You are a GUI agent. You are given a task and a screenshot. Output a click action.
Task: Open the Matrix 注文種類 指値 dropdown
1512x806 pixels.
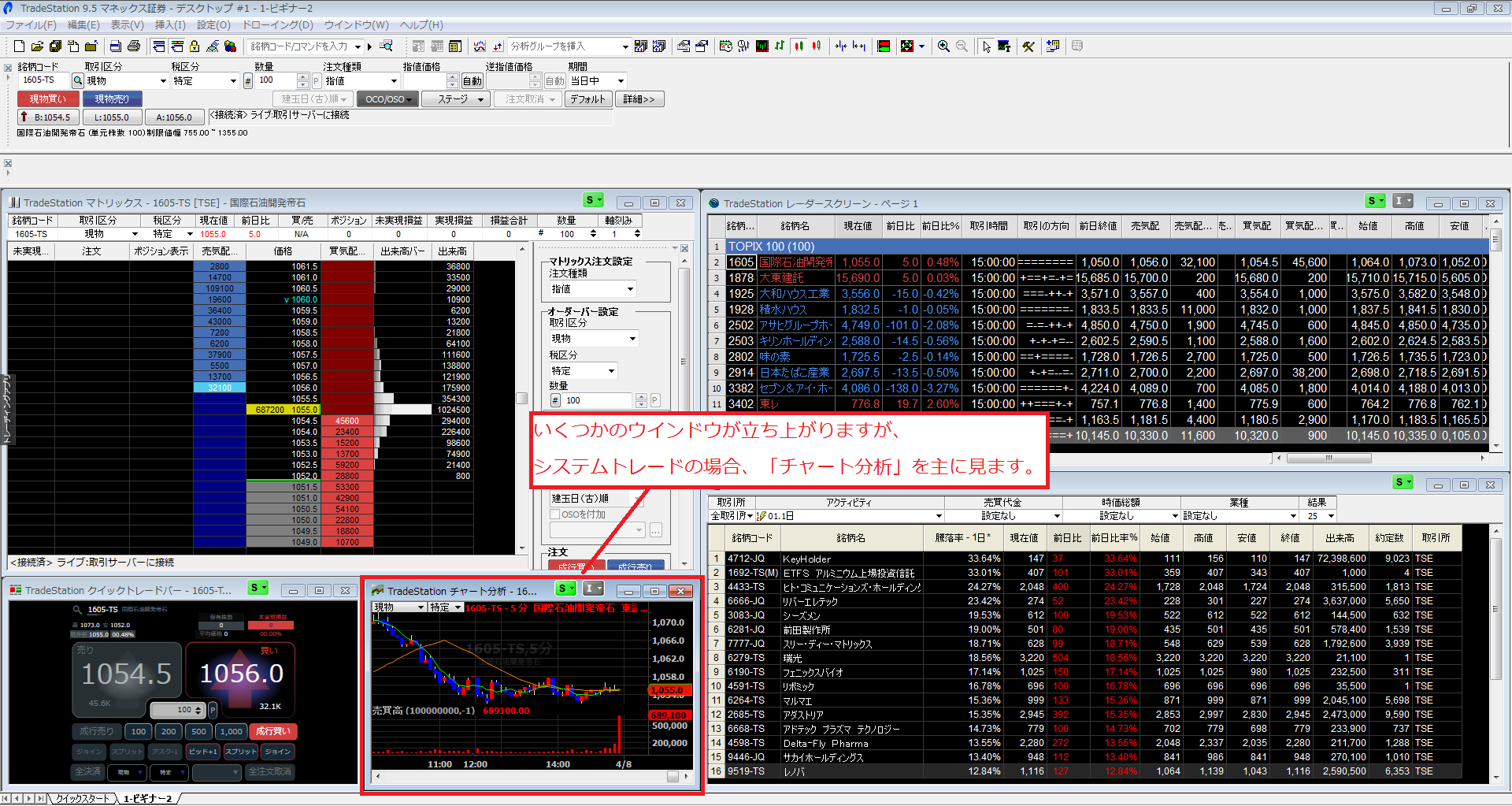pyautogui.click(x=593, y=289)
